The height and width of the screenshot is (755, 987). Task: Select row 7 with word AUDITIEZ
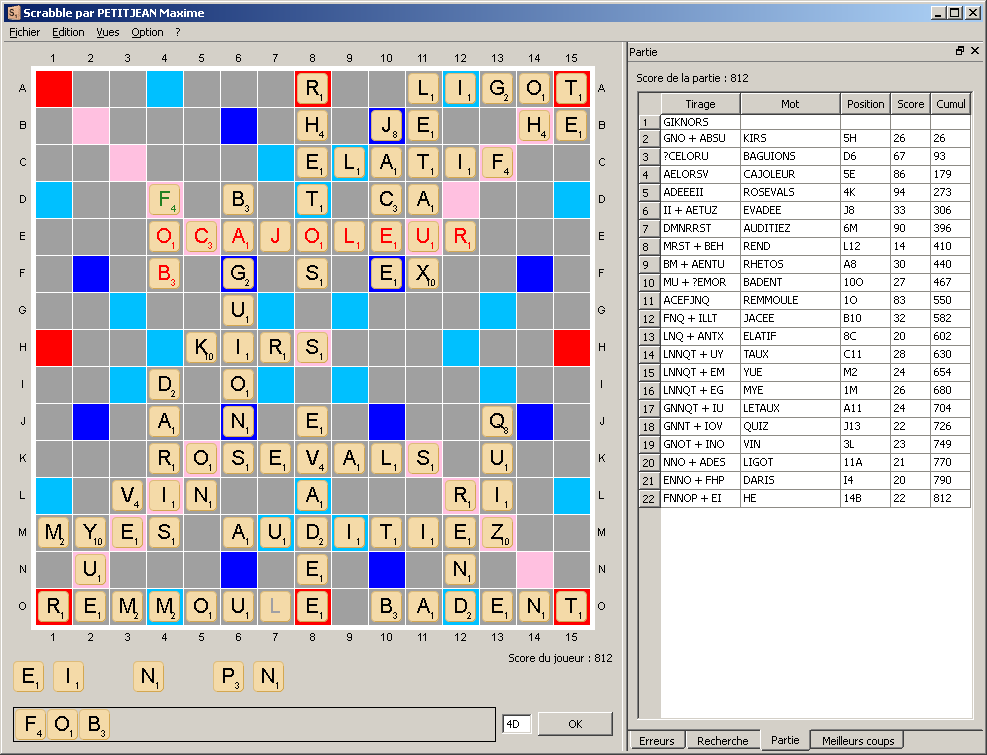point(804,228)
